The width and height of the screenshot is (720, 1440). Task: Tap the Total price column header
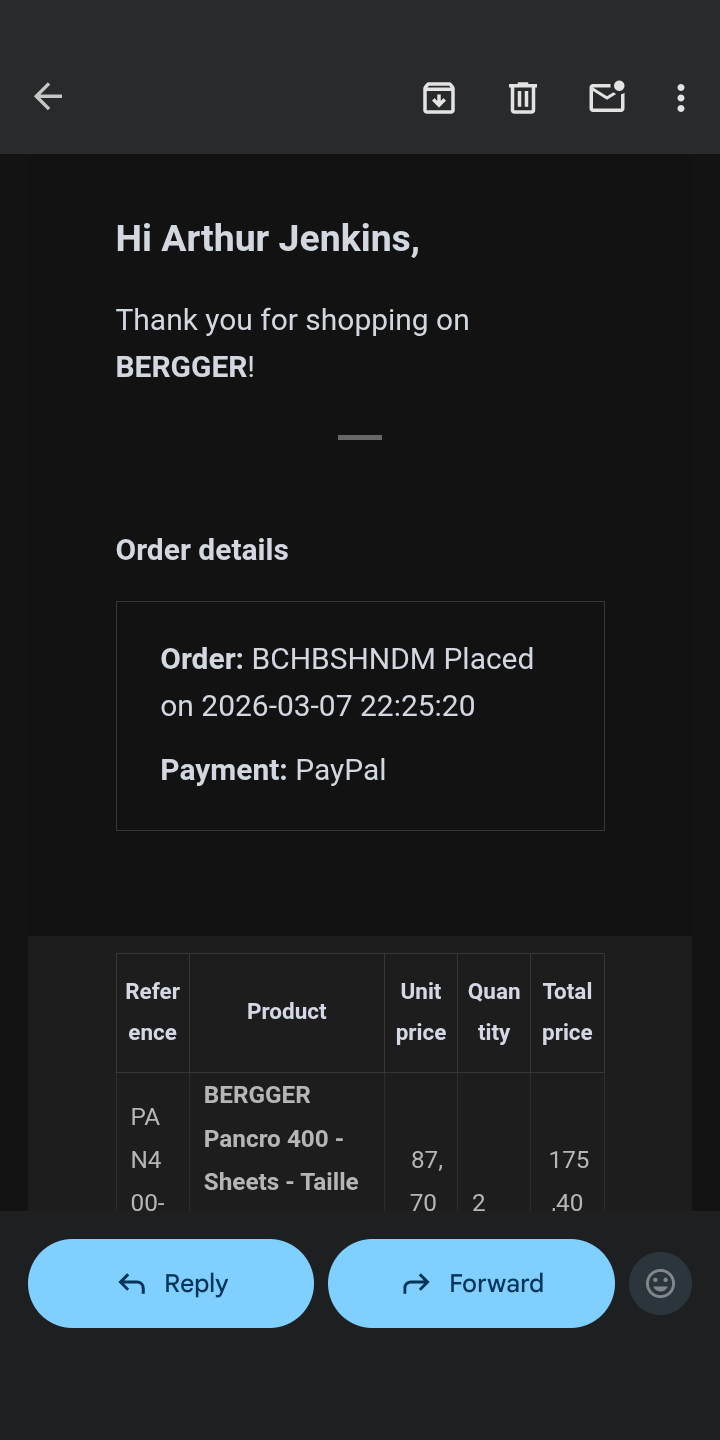pos(567,1012)
